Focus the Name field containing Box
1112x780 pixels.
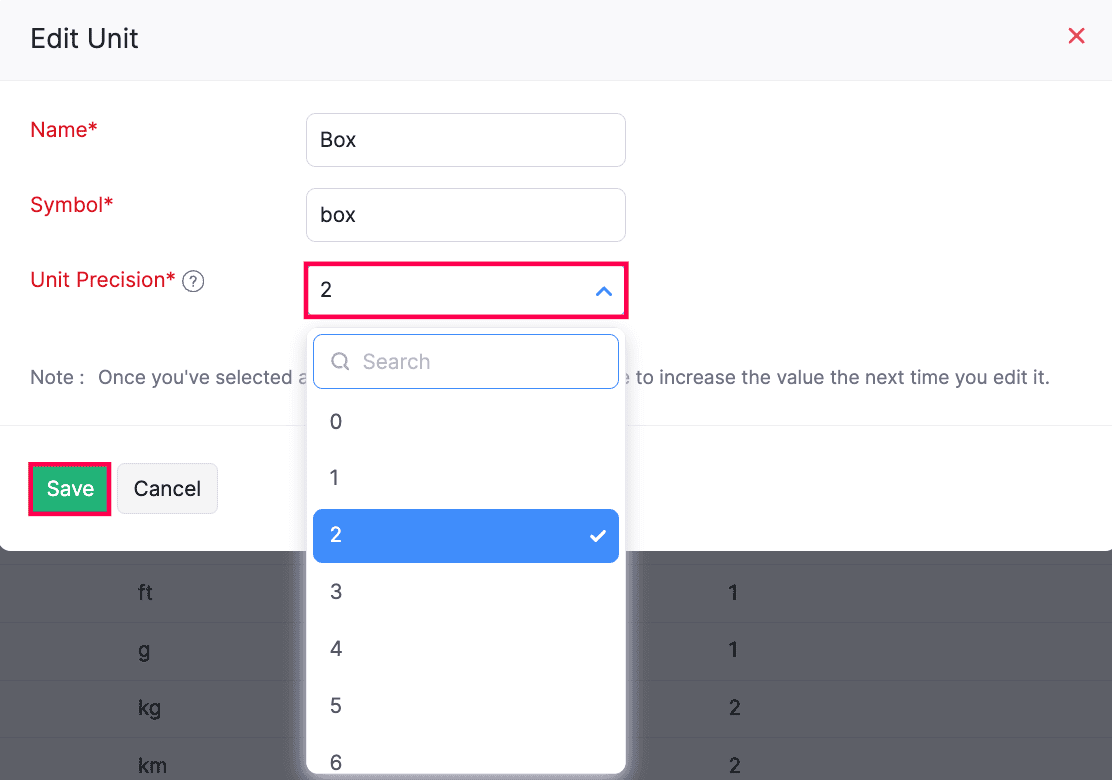tap(465, 140)
